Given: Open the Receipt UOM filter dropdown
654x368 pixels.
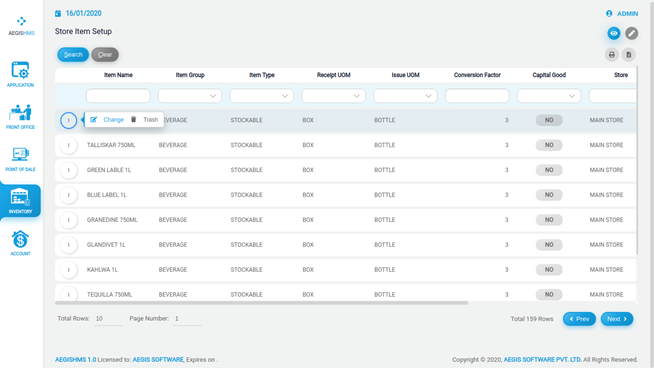Looking at the screenshot, I should [333, 96].
